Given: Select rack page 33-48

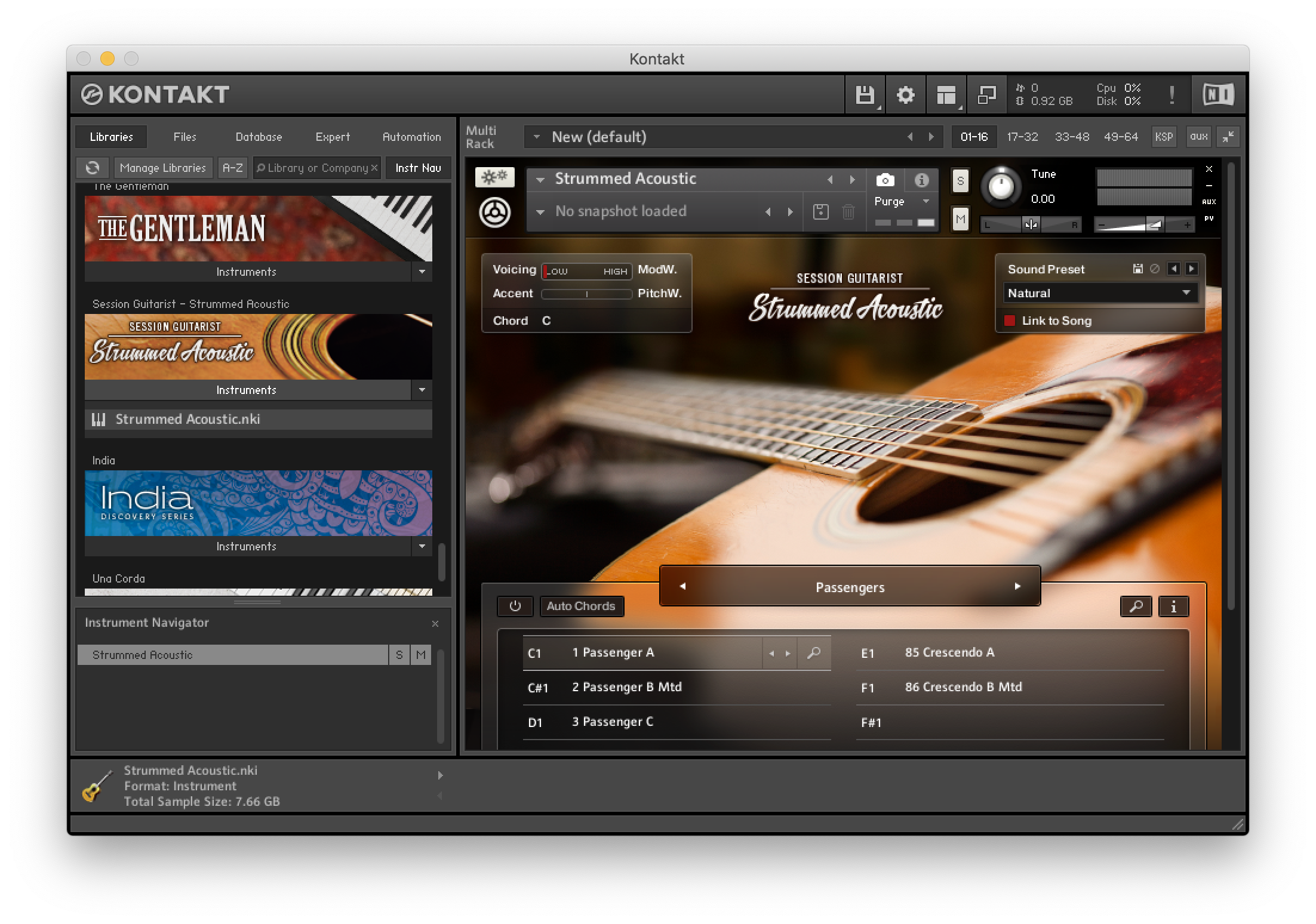Looking at the screenshot, I should [1072, 137].
